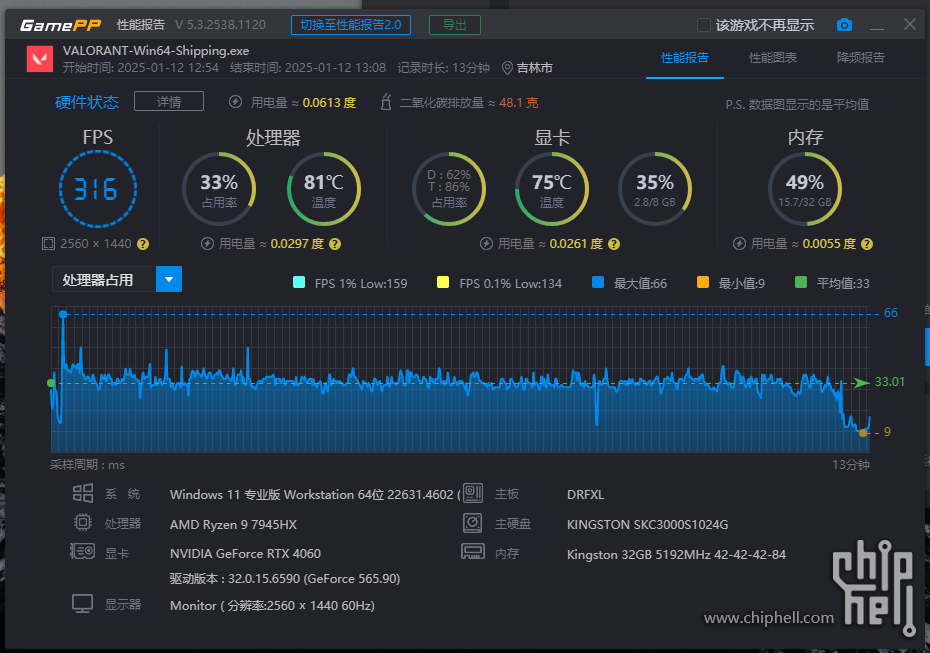Open the 降频报告 tab

(860, 58)
